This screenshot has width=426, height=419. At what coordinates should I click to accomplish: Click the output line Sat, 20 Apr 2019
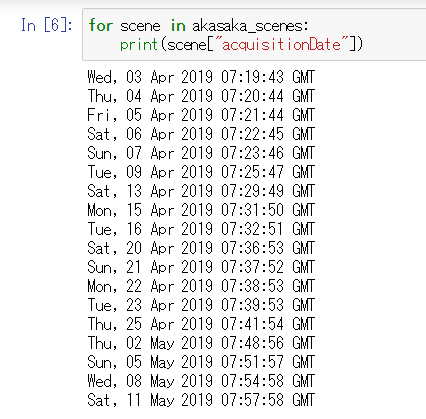click(201, 248)
